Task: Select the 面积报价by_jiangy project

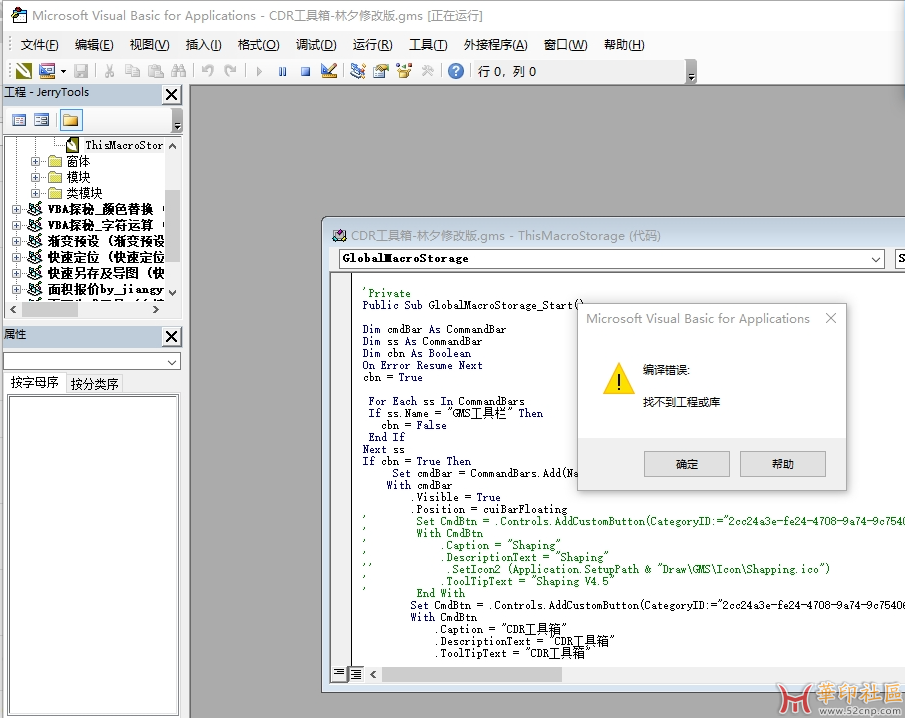Action: [105, 289]
